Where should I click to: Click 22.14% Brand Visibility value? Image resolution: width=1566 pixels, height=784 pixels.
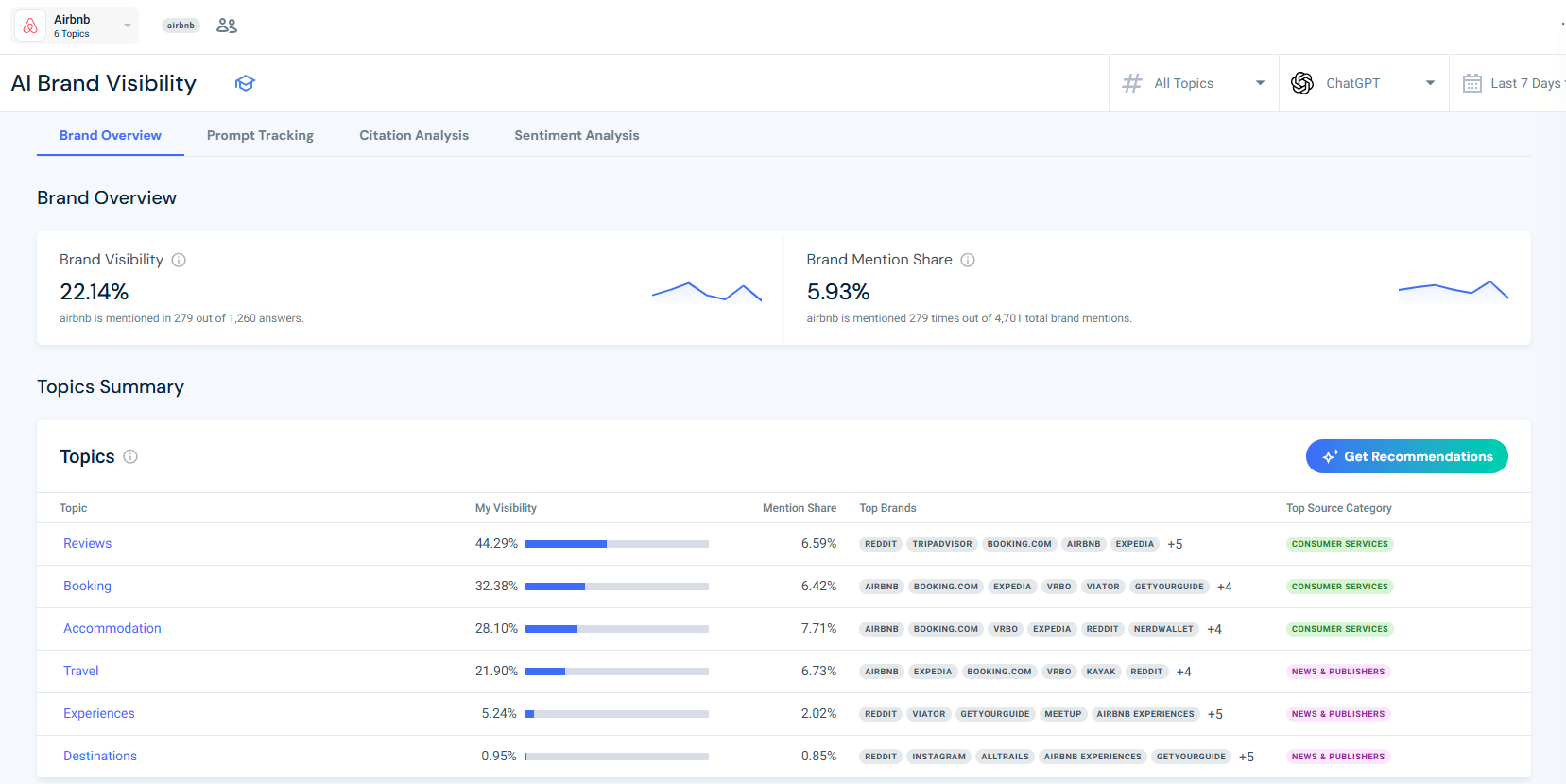94,292
